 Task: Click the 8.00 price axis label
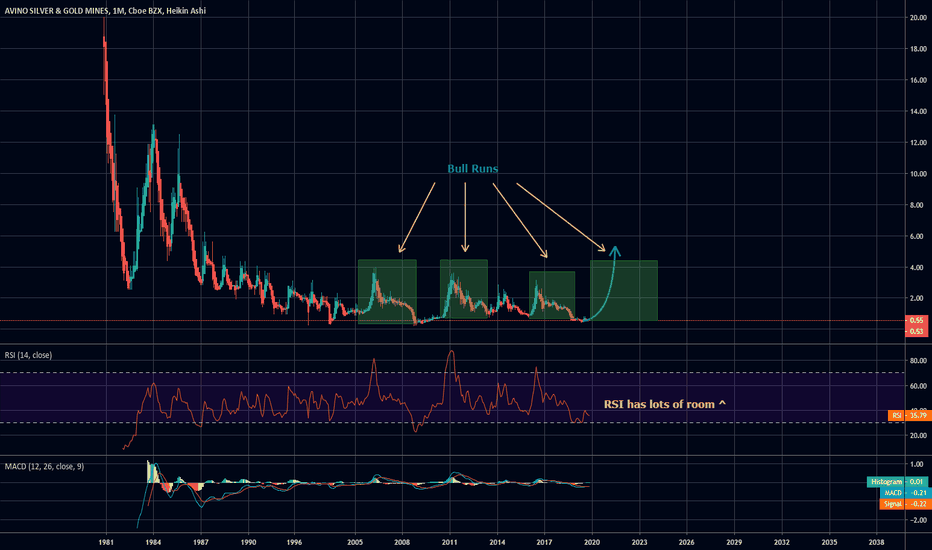point(918,205)
